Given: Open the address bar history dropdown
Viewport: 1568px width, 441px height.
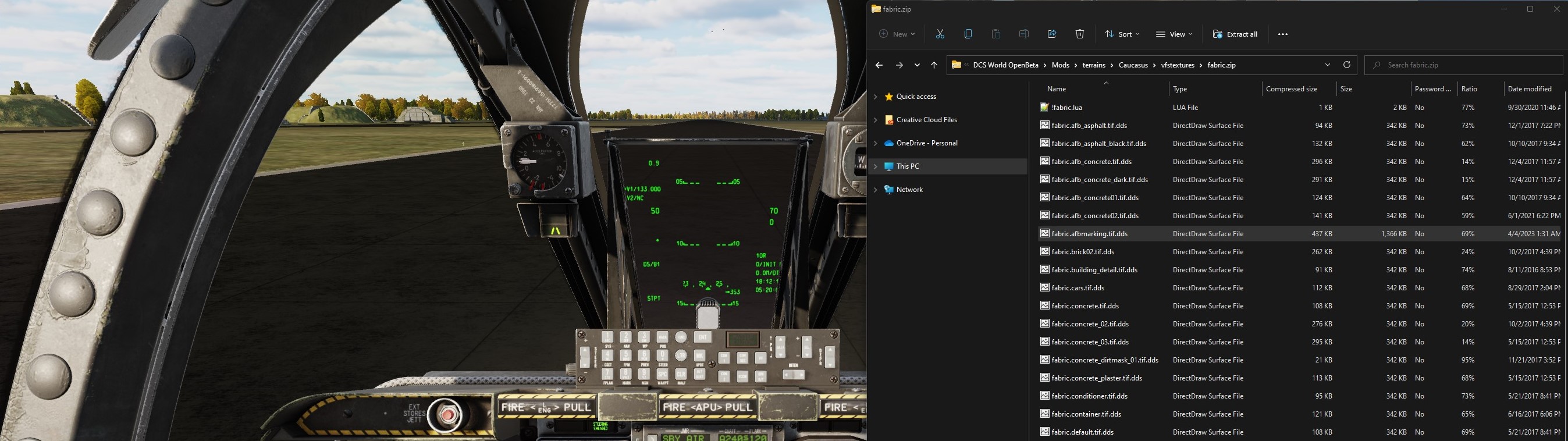Looking at the screenshot, I should (x=1327, y=65).
